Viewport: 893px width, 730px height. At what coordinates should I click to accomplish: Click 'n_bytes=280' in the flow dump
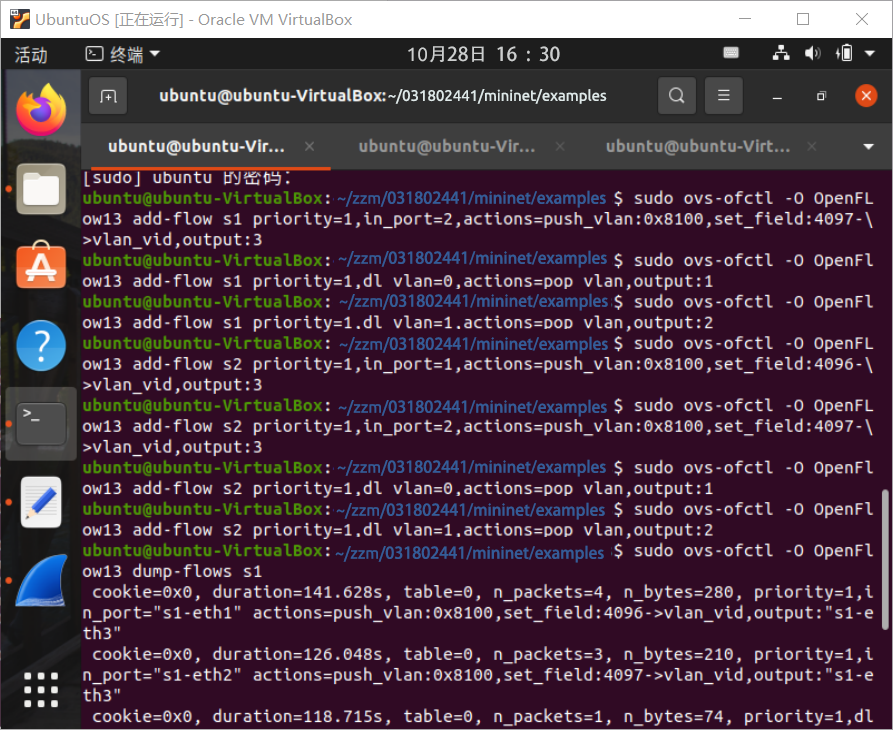(678, 592)
